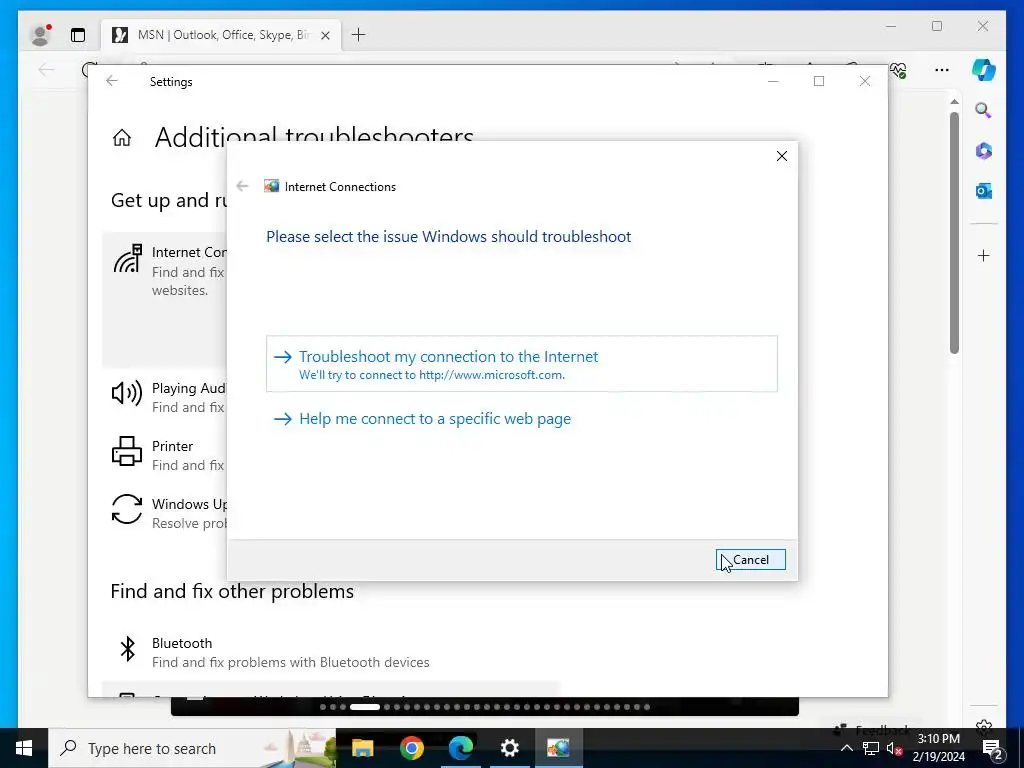Open Edge profile avatar icon
Screen dimensions: 1024x768
pyautogui.click(x=40, y=35)
